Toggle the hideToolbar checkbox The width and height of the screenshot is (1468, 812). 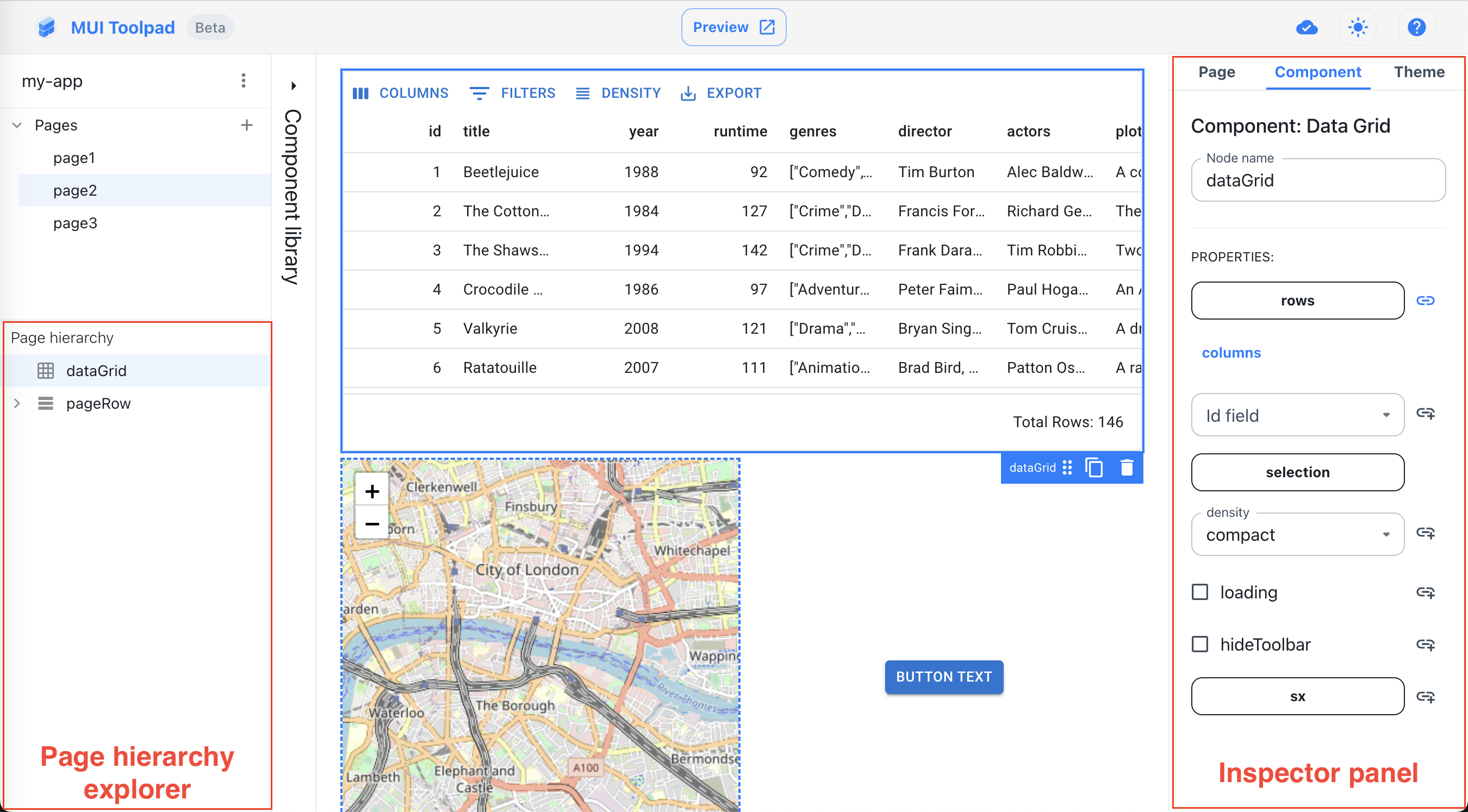(x=1200, y=644)
